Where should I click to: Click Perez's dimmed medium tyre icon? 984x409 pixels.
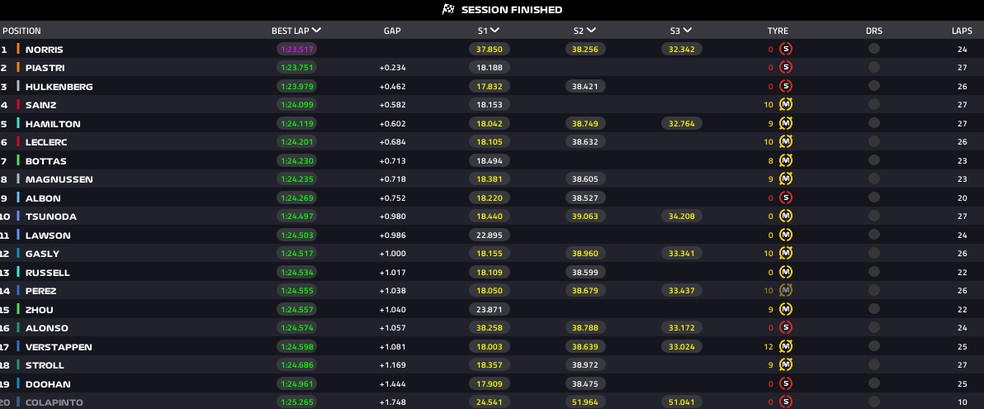pos(786,290)
